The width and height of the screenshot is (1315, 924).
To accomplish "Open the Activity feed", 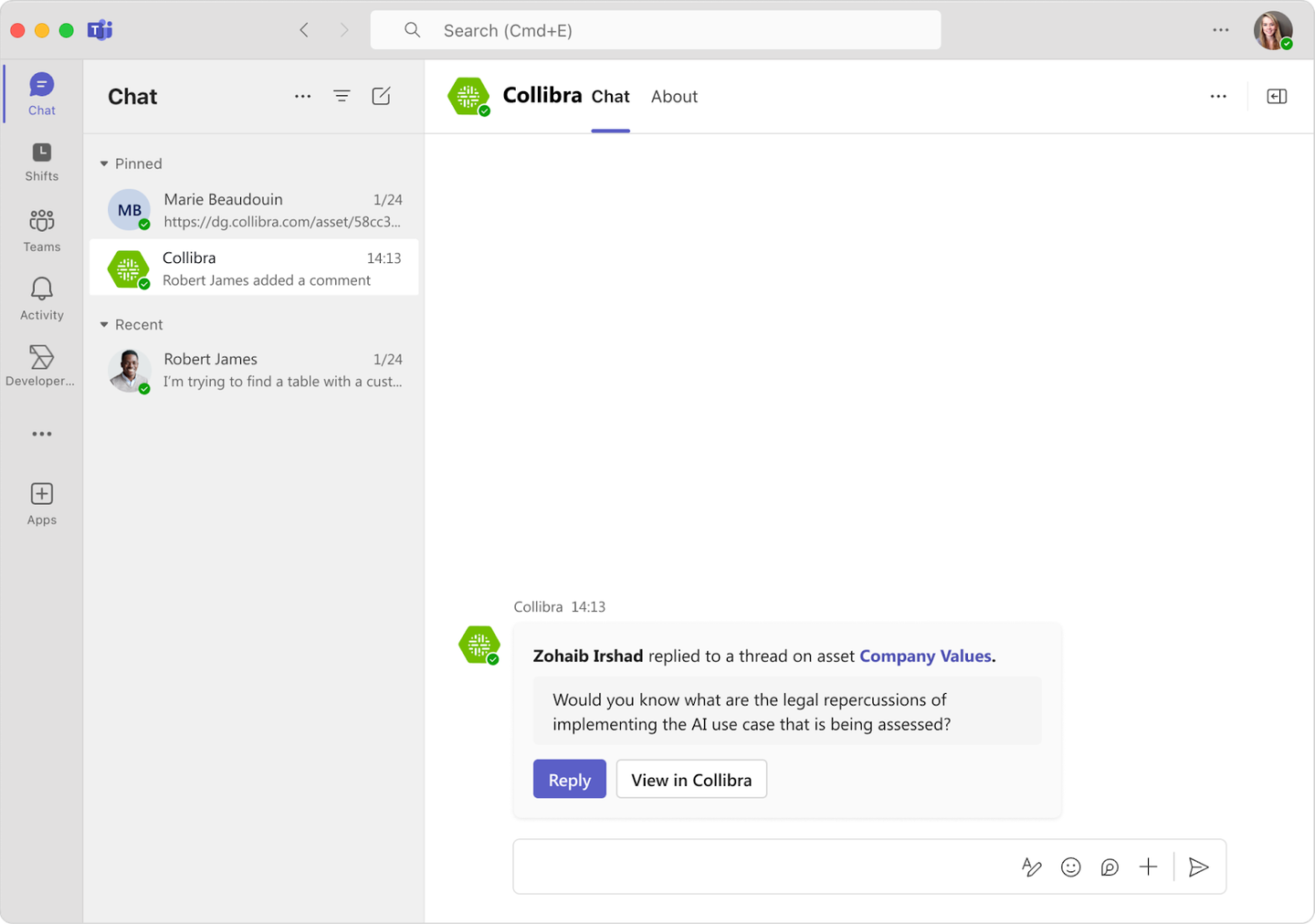I will click(x=41, y=298).
